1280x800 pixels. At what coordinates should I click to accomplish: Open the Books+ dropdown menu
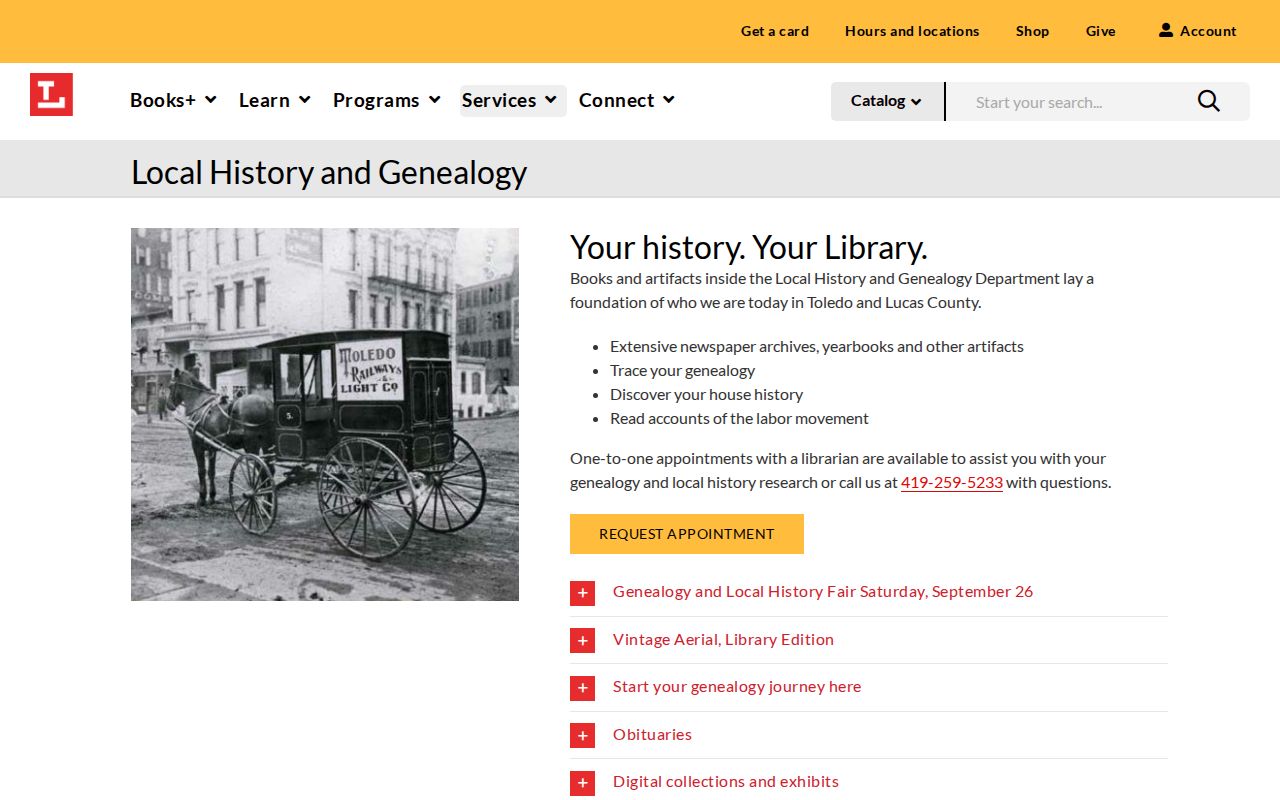(x=173, y=100)
